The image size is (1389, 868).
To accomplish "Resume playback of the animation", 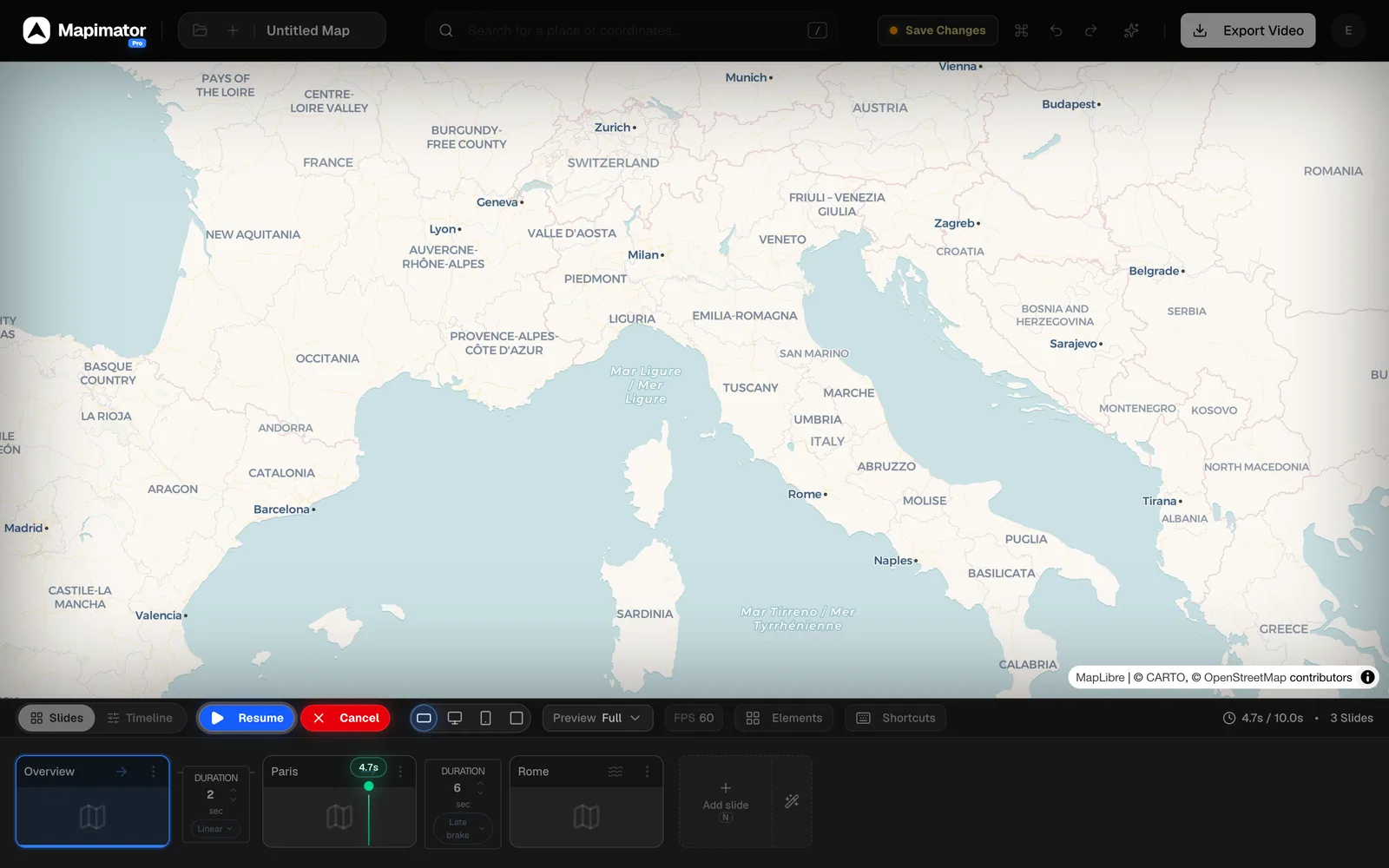I will (x=247, y=718).
